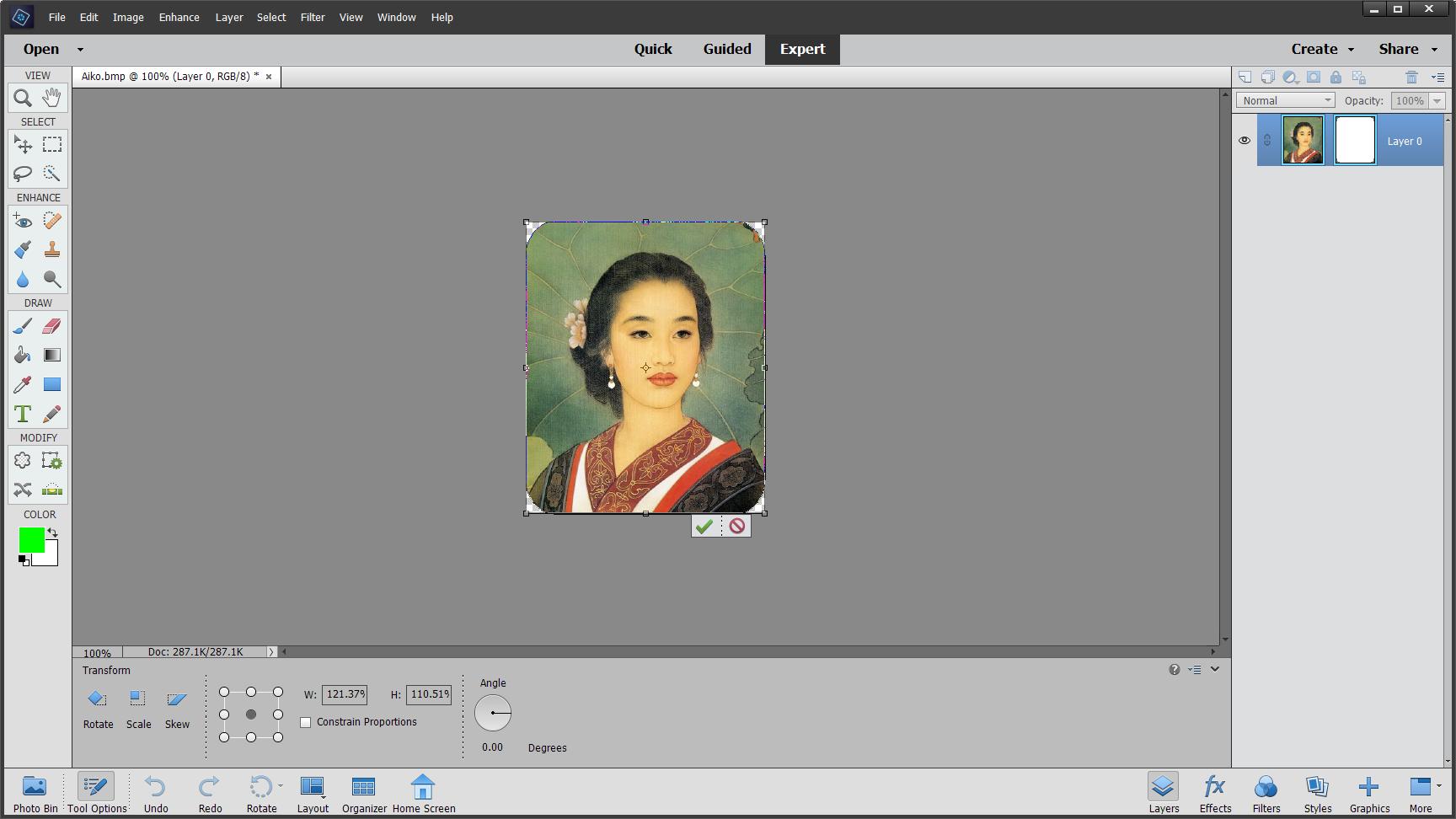
Task: Click the Delete Layer trash icon
Action: click(1413, 77)
